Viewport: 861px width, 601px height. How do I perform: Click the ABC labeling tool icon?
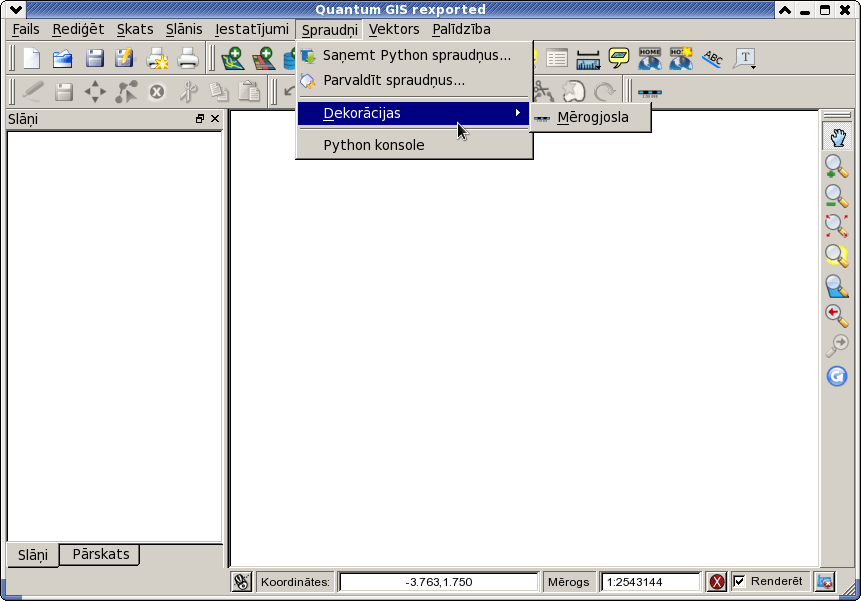[712, 58]
